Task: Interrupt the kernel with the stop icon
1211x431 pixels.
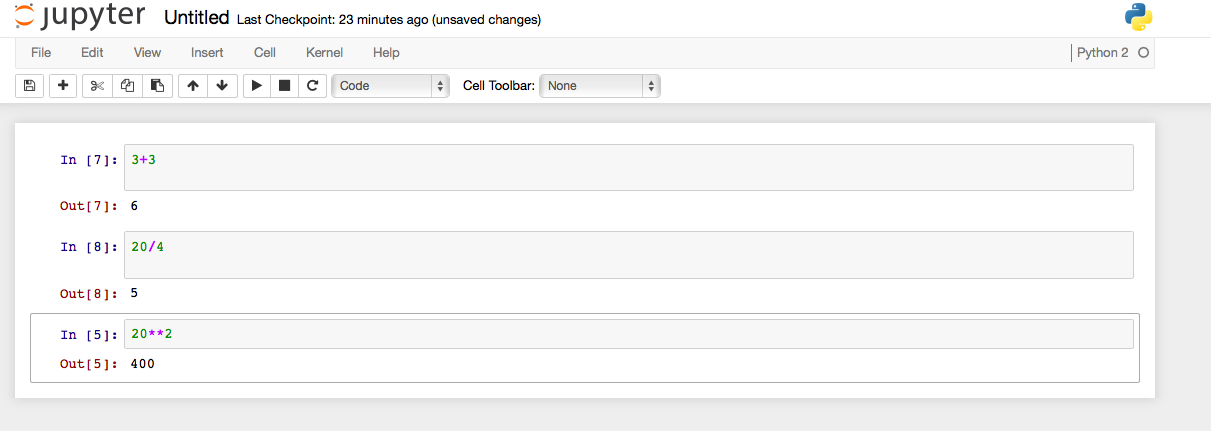Action: [x=285, y=86]
